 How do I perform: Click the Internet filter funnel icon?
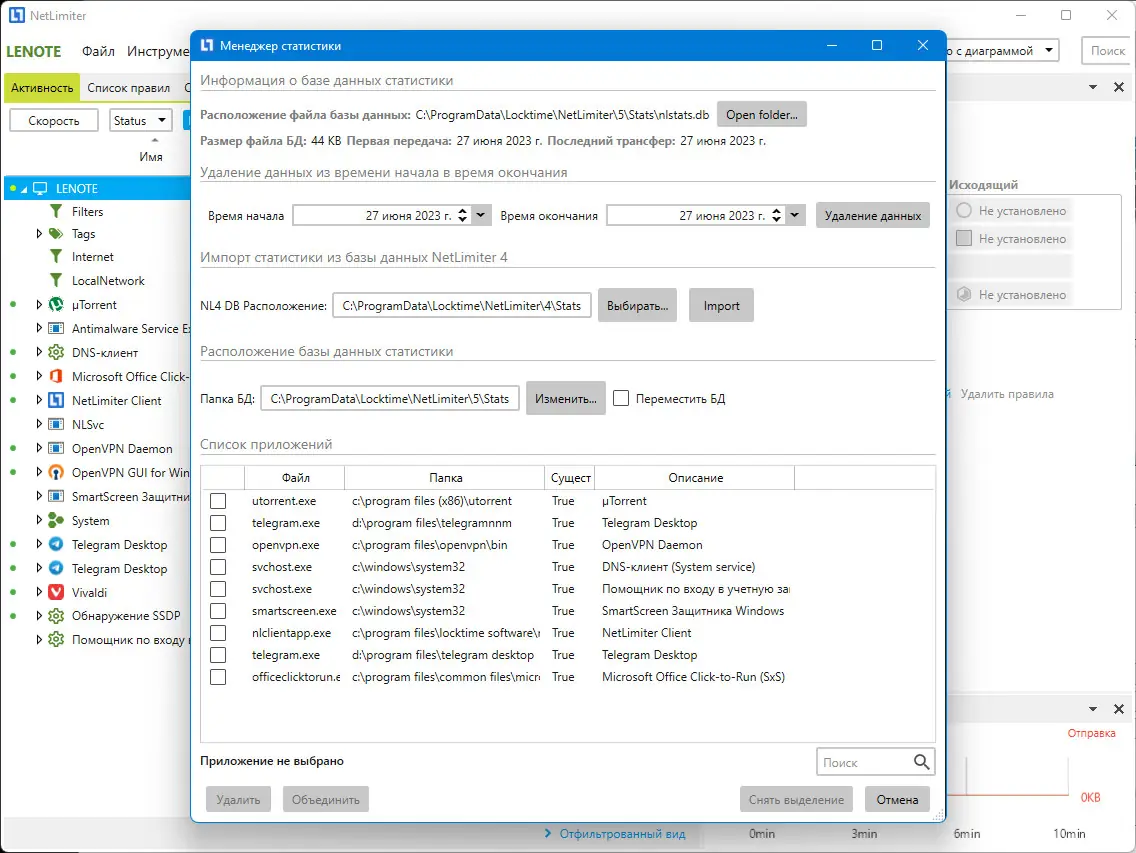coord(56,257)
